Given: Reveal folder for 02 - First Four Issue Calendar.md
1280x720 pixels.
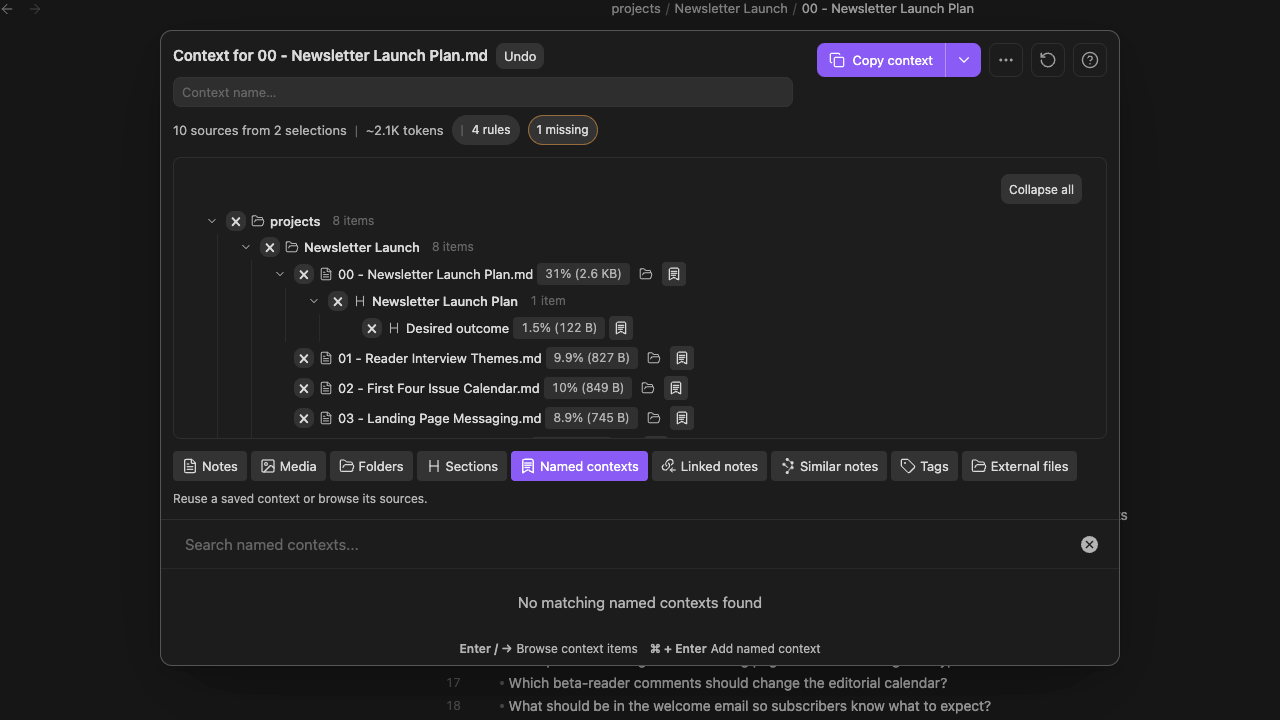Looking at the screenshot, I should (x=648, y=388).
